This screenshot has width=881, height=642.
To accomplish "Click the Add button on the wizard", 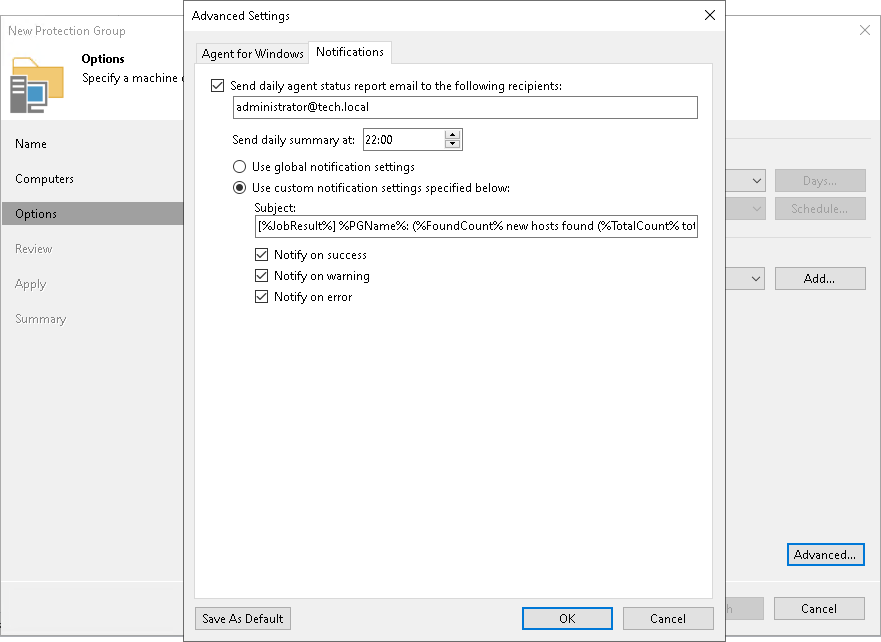I will pyautogui.click(x=820, y=278).
